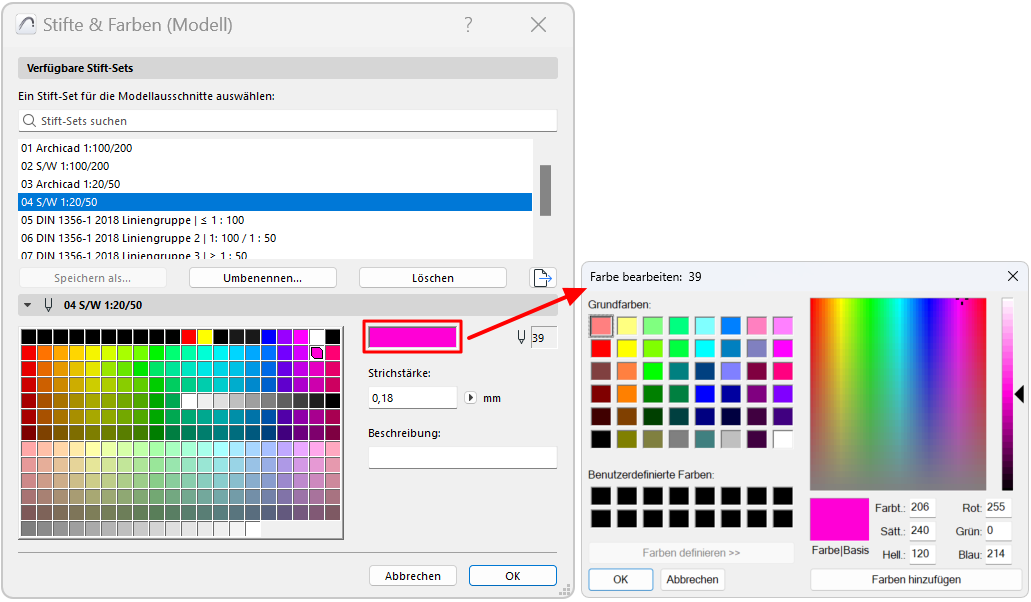Click the Umbenennen button
1031x602 pixels.
(262, 278)
